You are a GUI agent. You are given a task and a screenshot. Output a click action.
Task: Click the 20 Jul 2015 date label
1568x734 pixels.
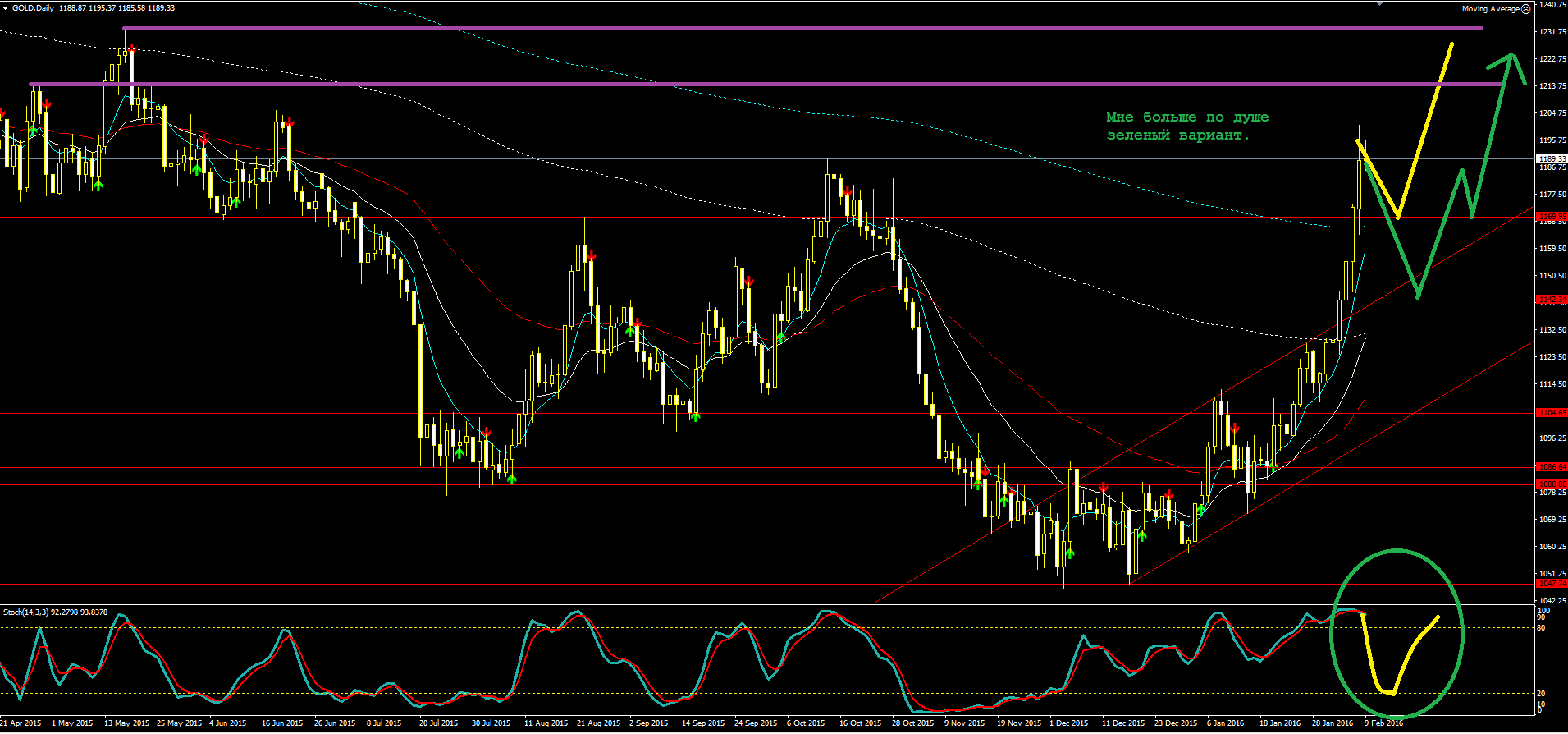pos(438,723)
